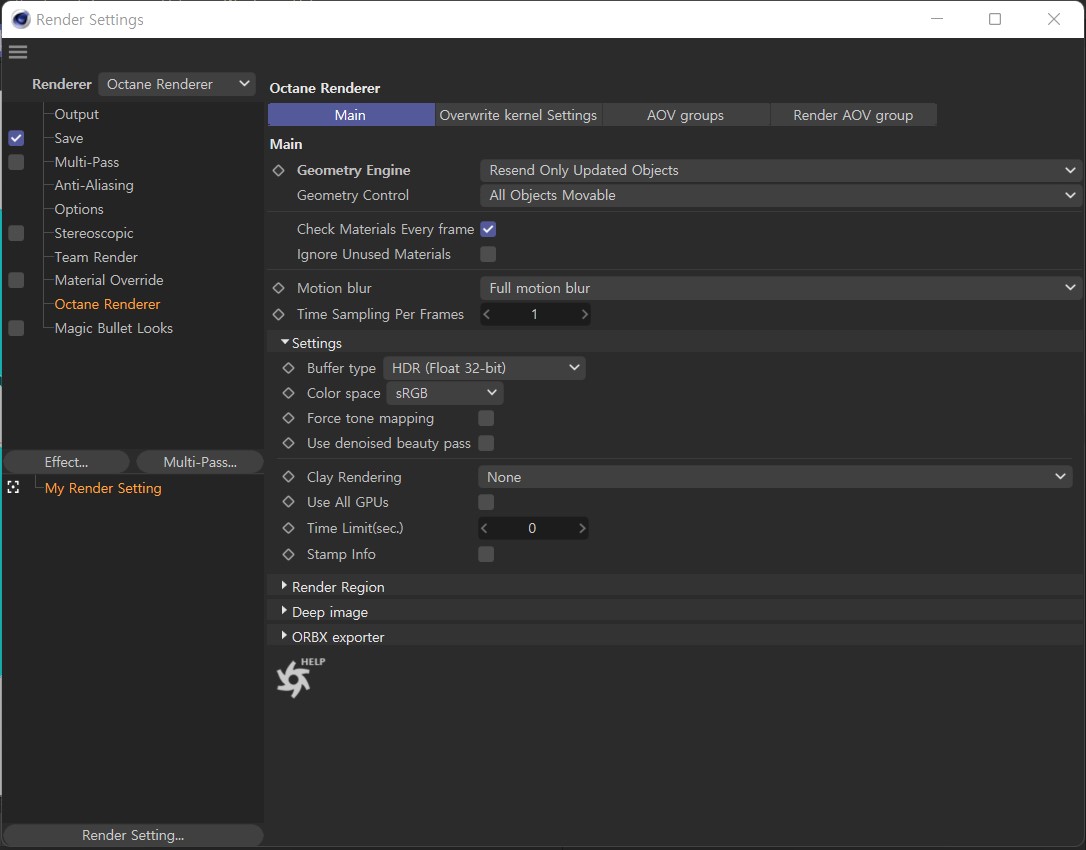Expand the Render Region section
Viewport: 1086px width, 850px height.
point(285,586)
